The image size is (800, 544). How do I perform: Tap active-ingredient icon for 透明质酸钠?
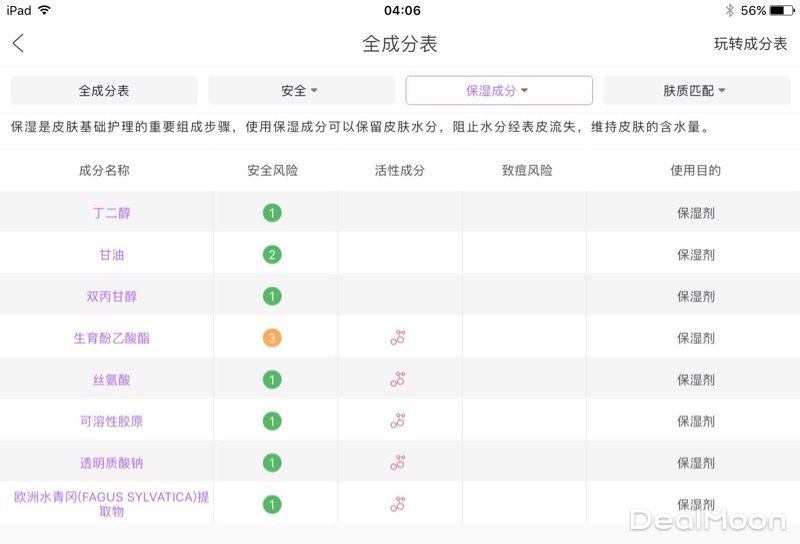coord(398,463)
